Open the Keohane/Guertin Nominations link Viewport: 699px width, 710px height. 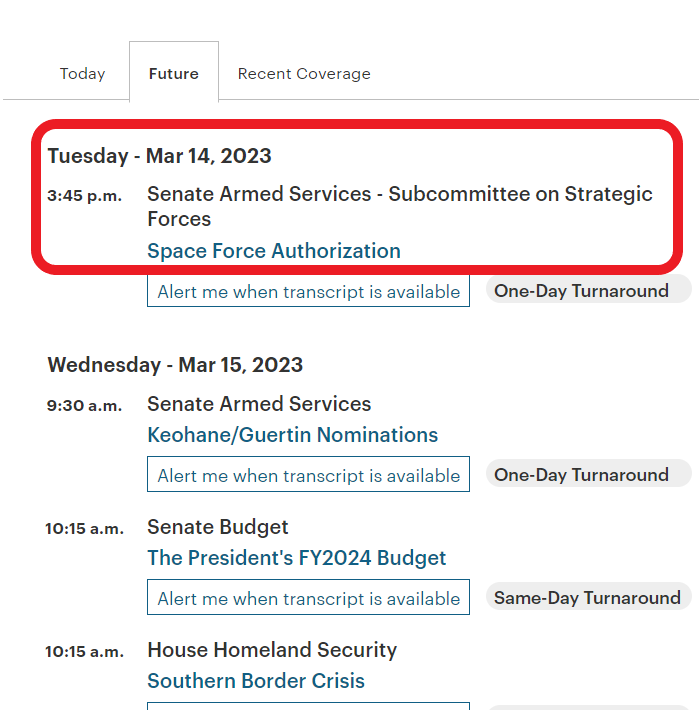pos(292,435)
